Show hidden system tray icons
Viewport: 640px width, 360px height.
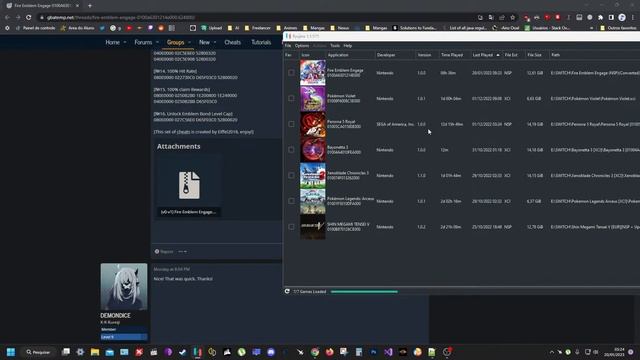point(552,352)
